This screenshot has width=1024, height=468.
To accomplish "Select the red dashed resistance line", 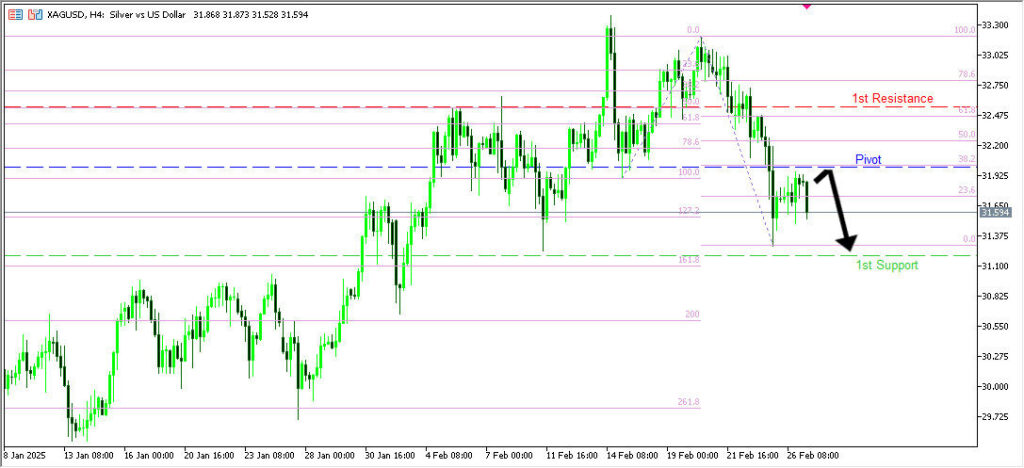I will 300,106.
